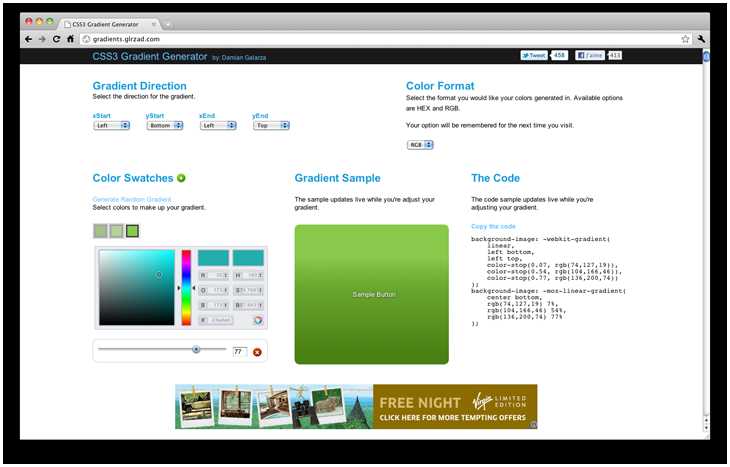Click the CSS3 Gradient Generator site title
730x467 pixels.
pyautogui.click(x=149, y=56)
